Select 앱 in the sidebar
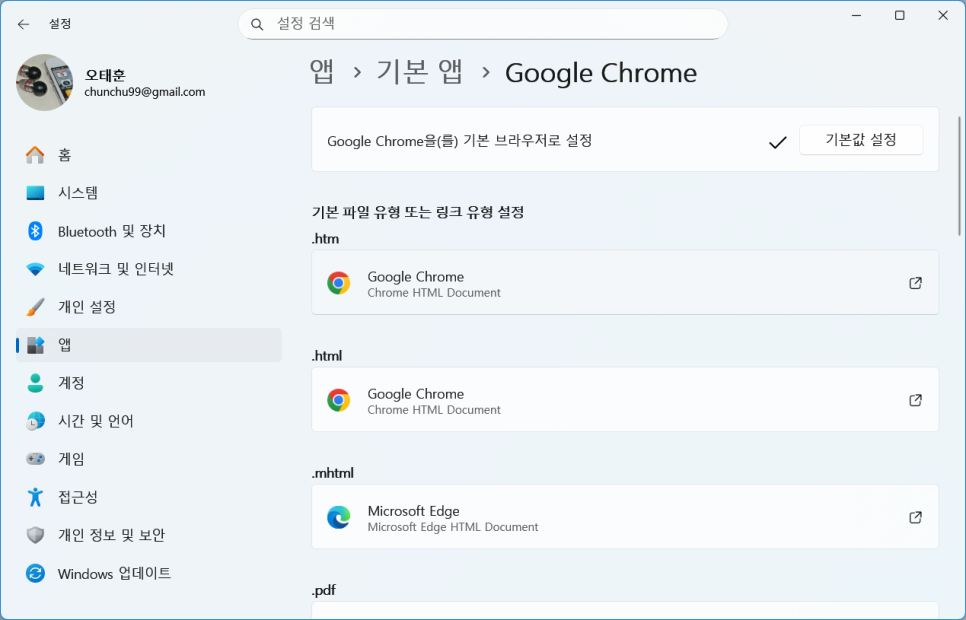Image resolution: width=966 pixels, height=620 pixels. pyautogui.click(x=148, y=345)
